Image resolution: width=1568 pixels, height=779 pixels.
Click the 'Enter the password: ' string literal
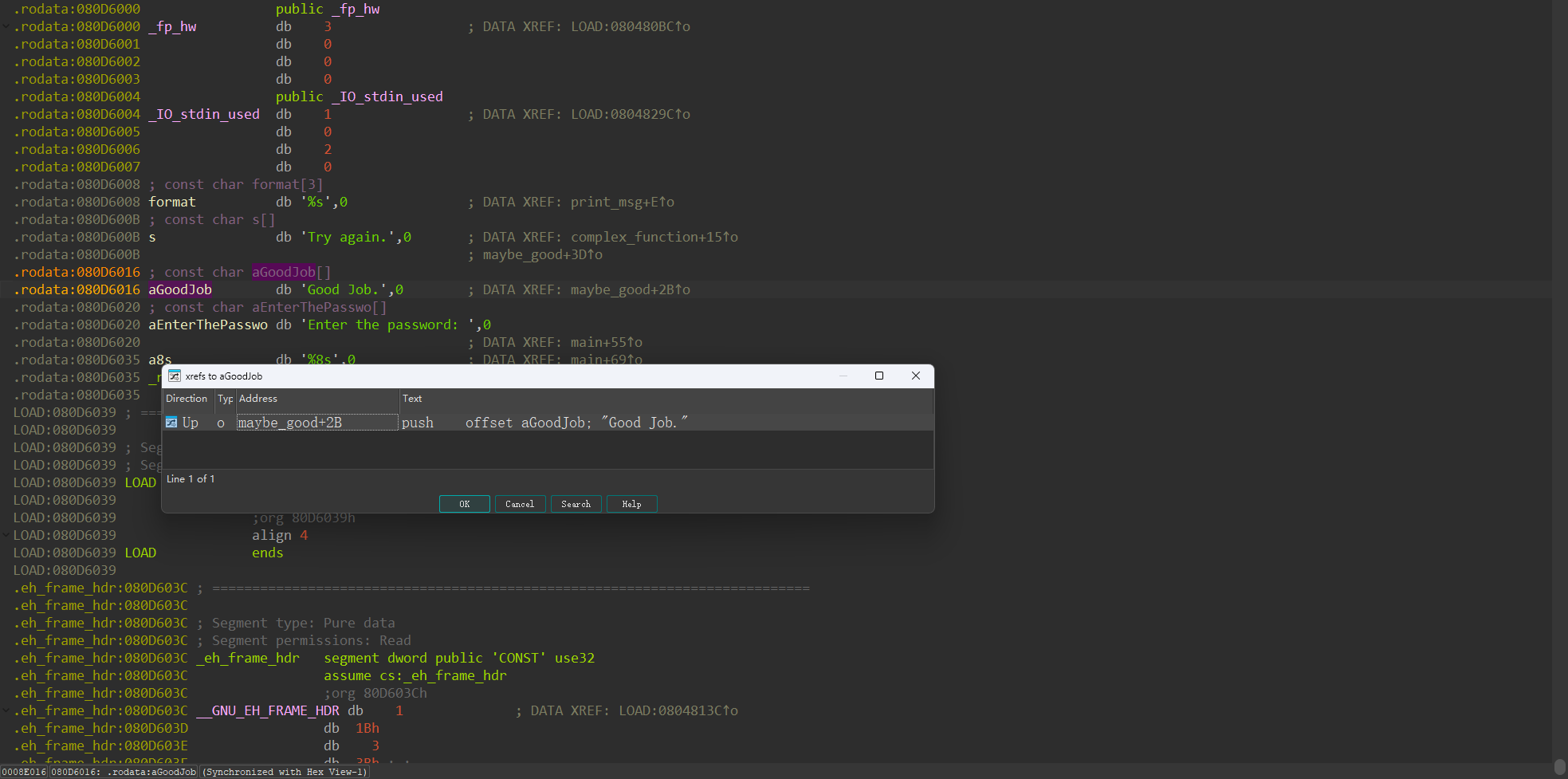[x=387, y=325]
